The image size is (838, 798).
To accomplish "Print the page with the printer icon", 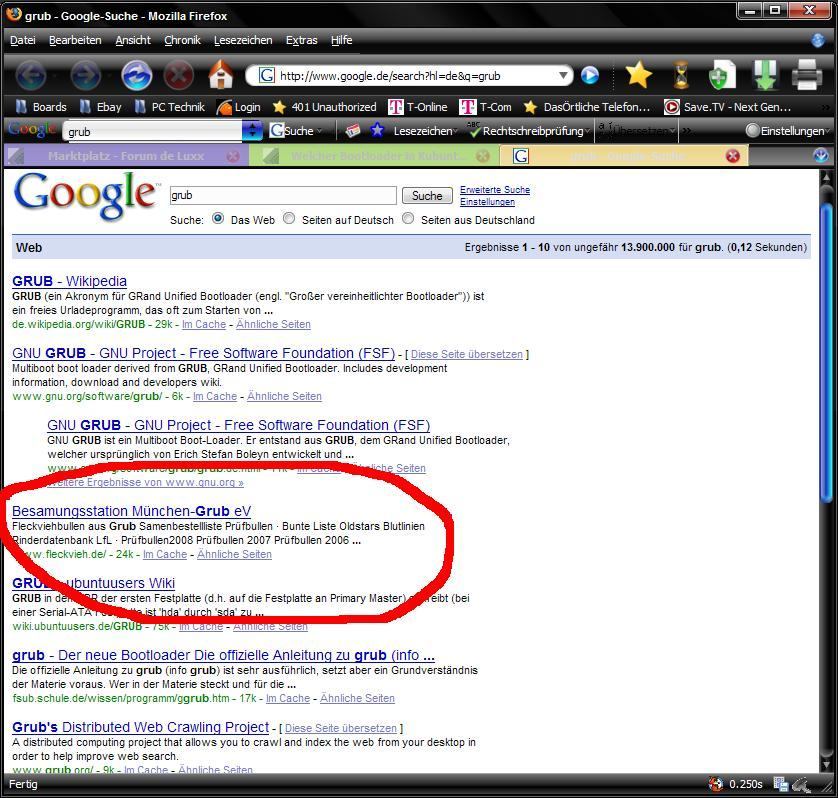I will 806,75.
